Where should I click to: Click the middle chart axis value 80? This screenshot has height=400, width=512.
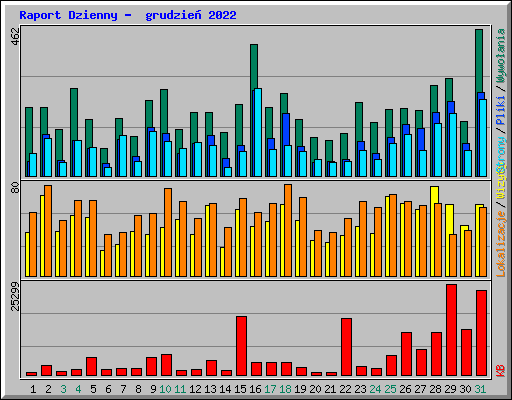[x=15, y=188]
